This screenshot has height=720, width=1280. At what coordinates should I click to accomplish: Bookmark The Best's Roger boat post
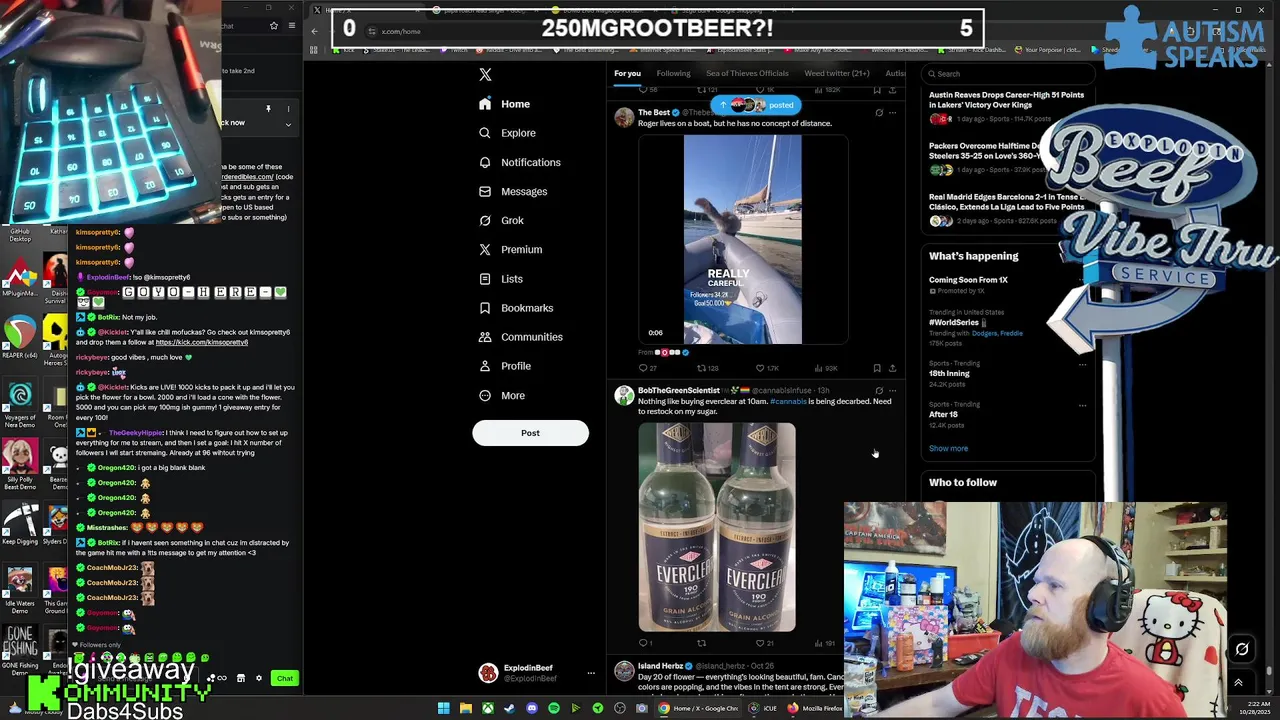coord(877,368)
